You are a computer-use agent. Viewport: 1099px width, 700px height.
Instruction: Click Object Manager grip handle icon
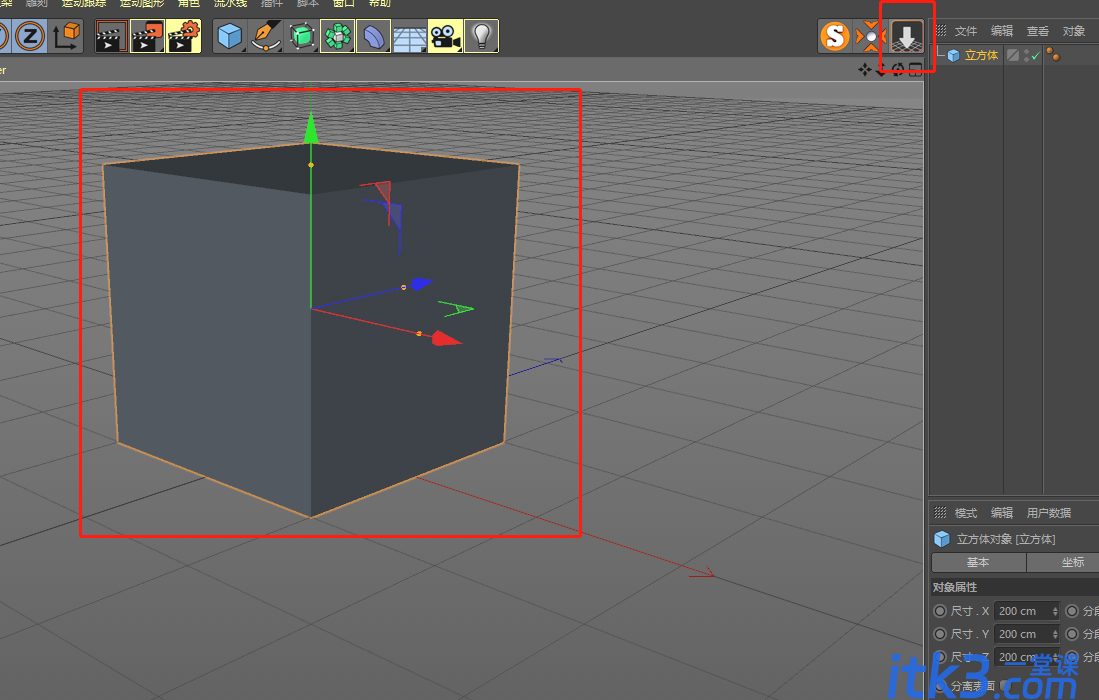pyautogui.click(x=941, y=31)
